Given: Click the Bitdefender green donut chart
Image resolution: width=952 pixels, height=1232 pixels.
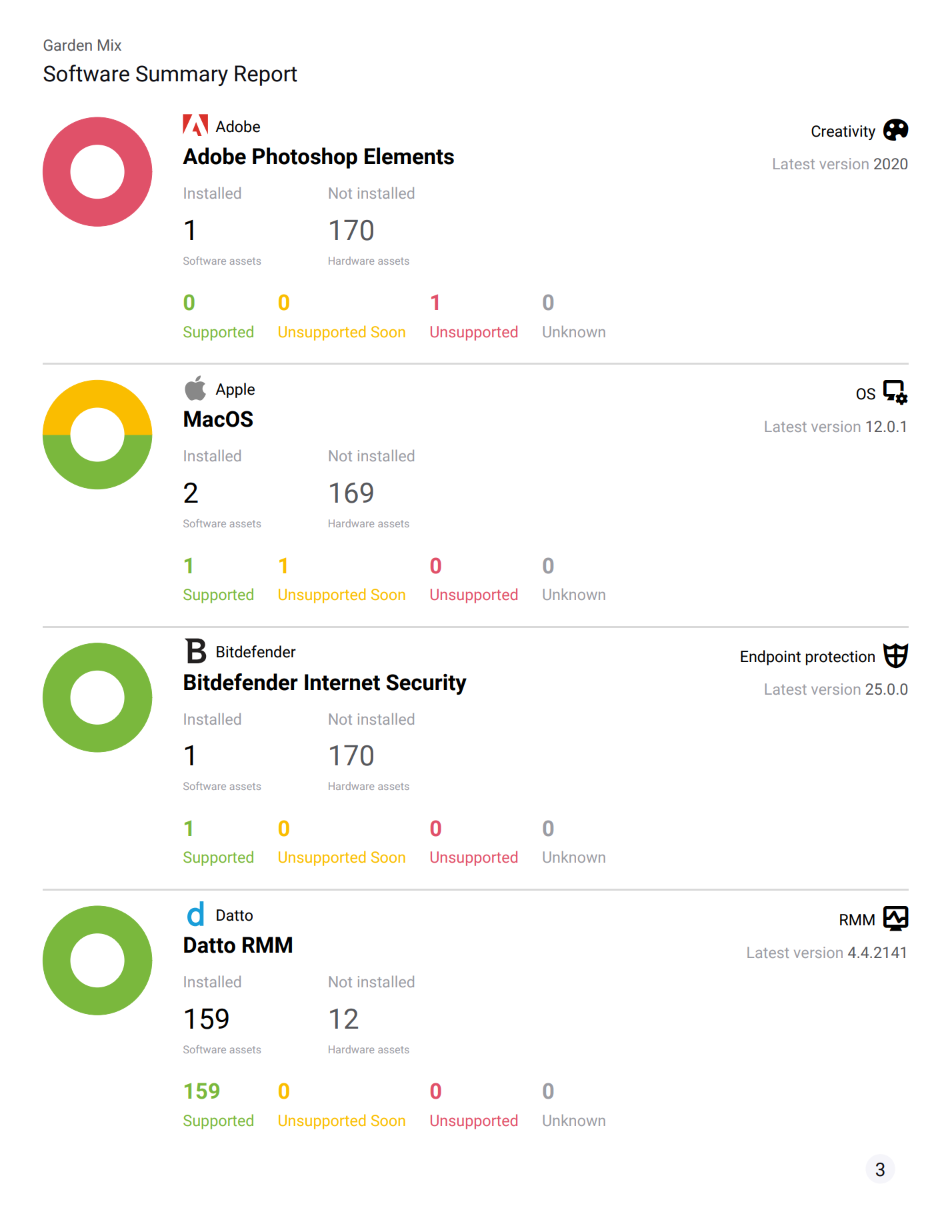Looking at the screenshot, I should tap(97, 697).
